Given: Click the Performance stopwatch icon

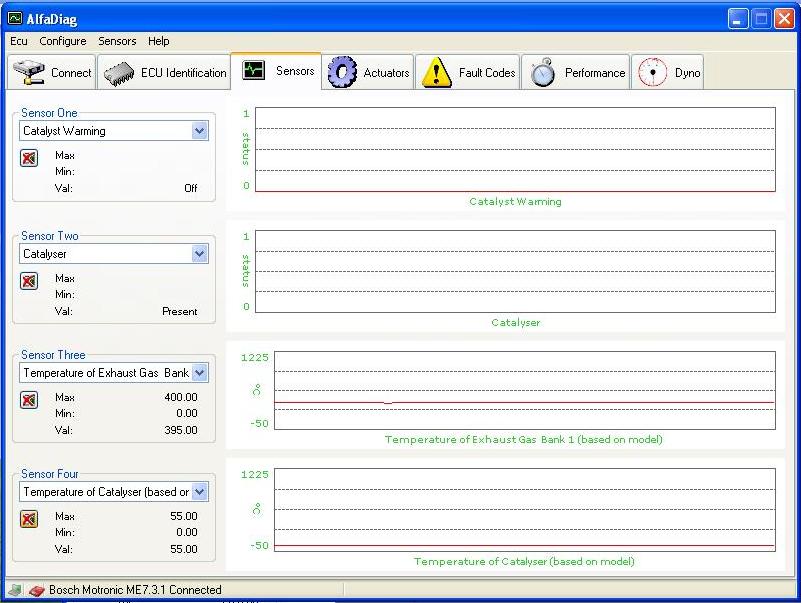Looking at the screenshot, I should click(x=543, y=72).
